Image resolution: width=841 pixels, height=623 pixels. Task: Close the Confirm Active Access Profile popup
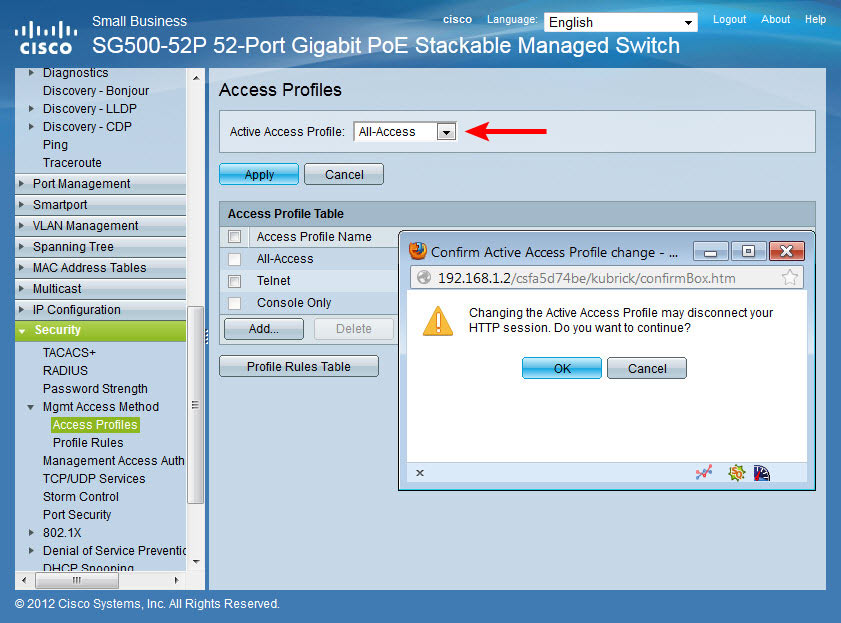pyautogui.click(x=786, y=251)
